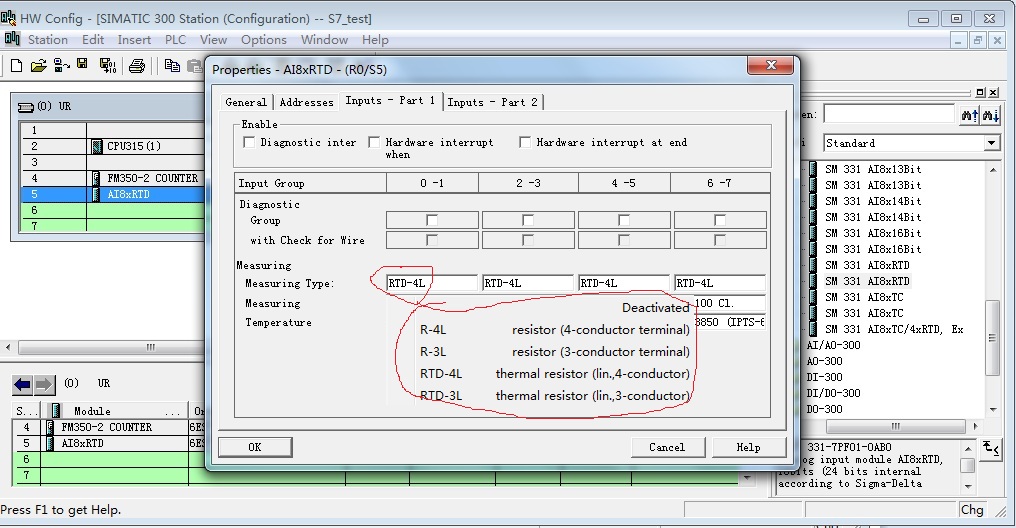The image size is (1016, 528).
Task: Click the Open folder toolbar icon
Action: [x=39, y=65]
